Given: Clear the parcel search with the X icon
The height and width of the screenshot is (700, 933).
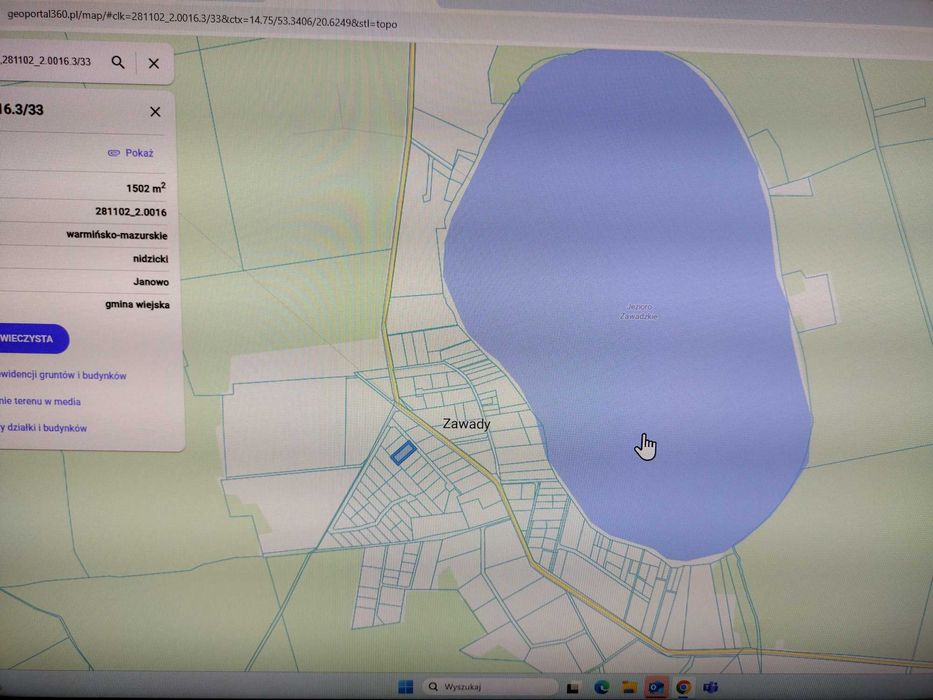Looking at the screenshot, I should [154, 63].
